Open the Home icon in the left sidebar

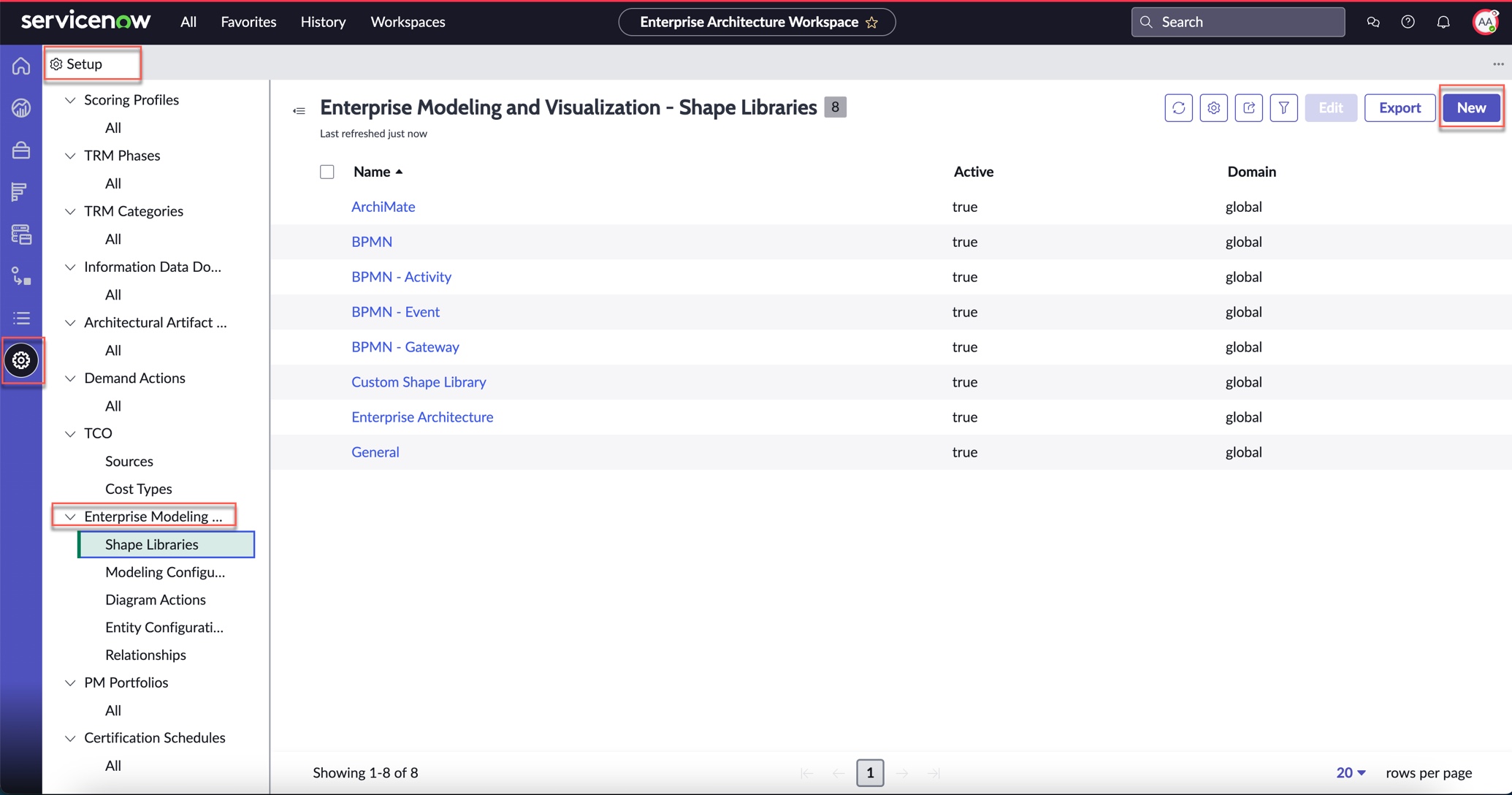21,66
